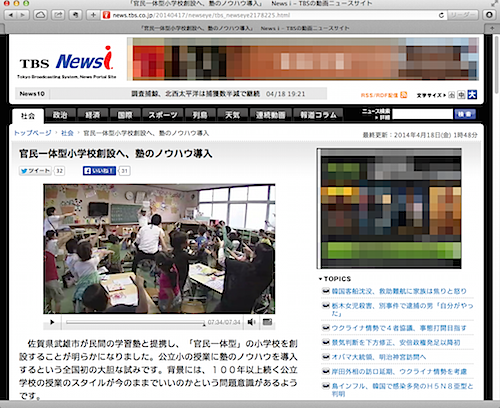Go back using Safari's back arrow
Screen dimensions: 500x408
pyautogui.click(x=11, y=15)
